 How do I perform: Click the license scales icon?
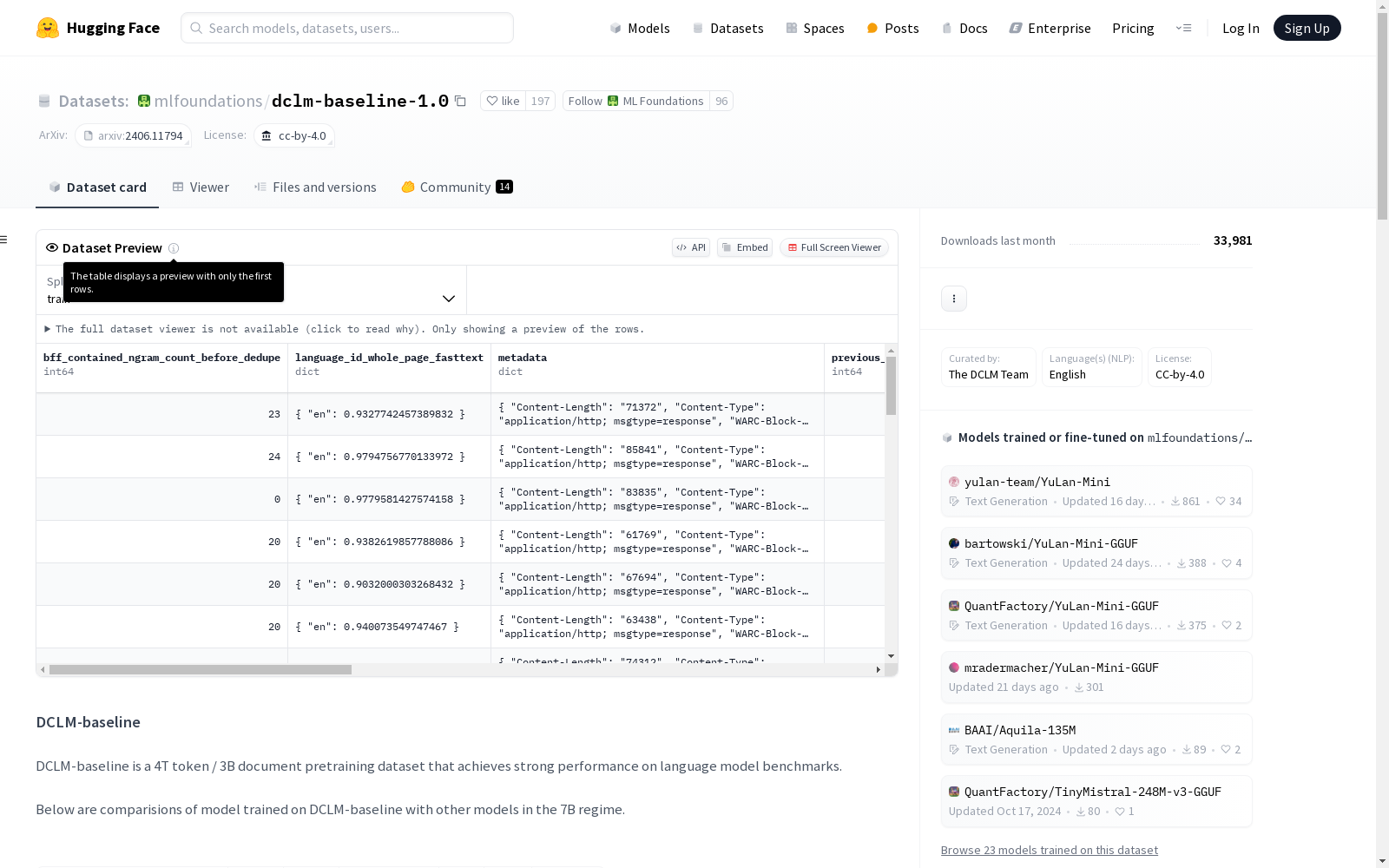[x=267, y=135]
